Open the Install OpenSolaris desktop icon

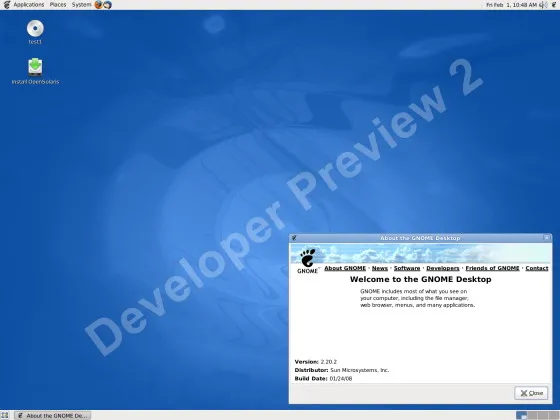tap(35, 71)
